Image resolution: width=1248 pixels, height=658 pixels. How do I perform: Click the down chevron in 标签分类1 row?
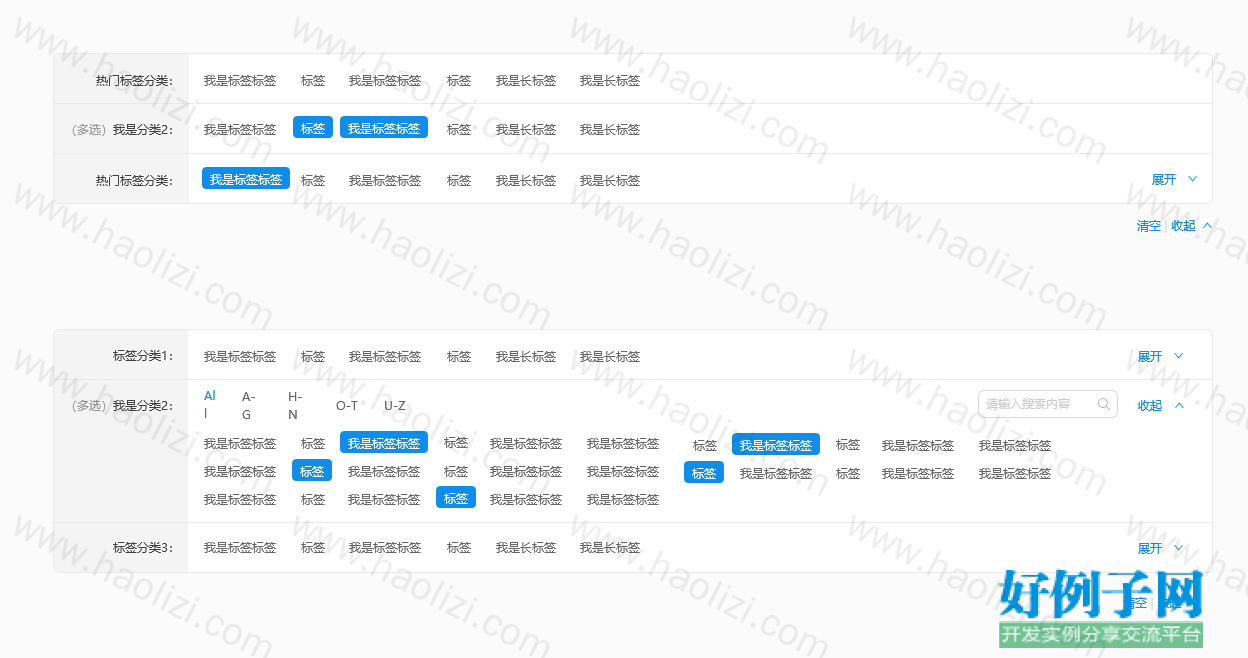click(1178, 356)
